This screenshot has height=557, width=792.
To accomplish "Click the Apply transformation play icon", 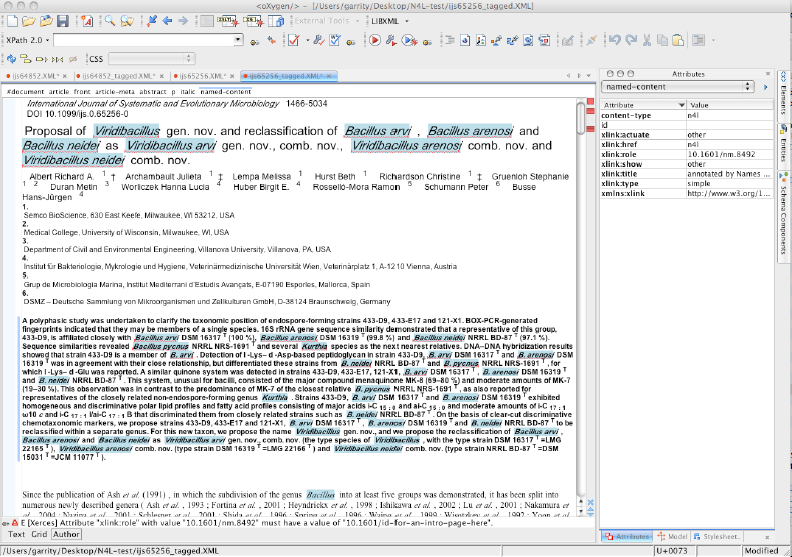I will [x=373, y=41].
